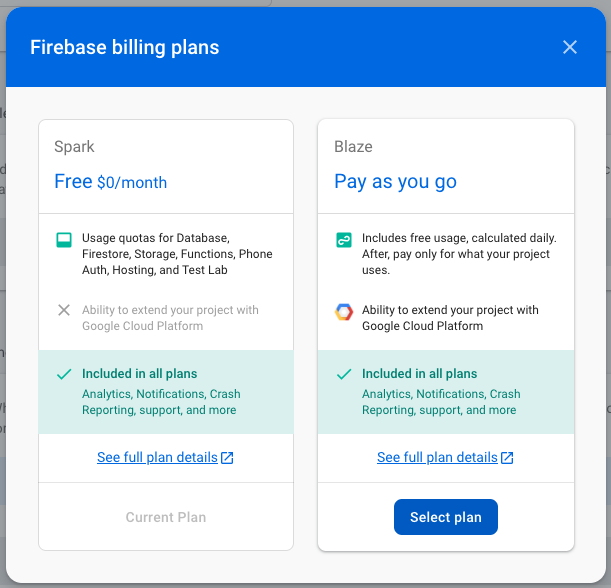
Task: Close the Firebase billing plans dialog
Action: coord(570,47)
